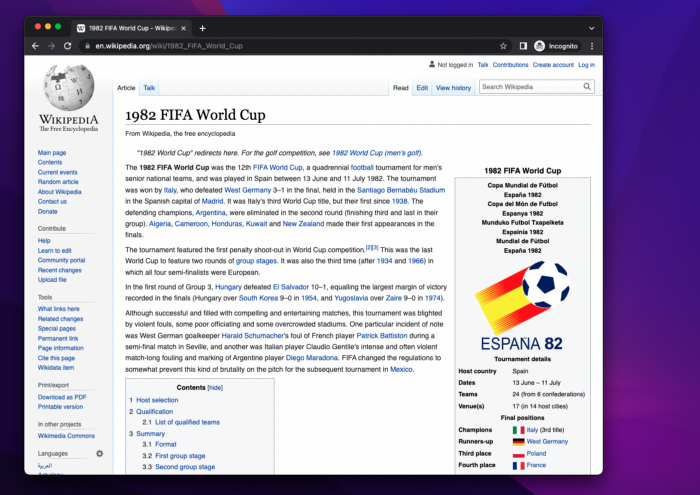The width and height of the screenshot is (700, 495).
Task: Click the address bar URL
Action: click(169, 46)
